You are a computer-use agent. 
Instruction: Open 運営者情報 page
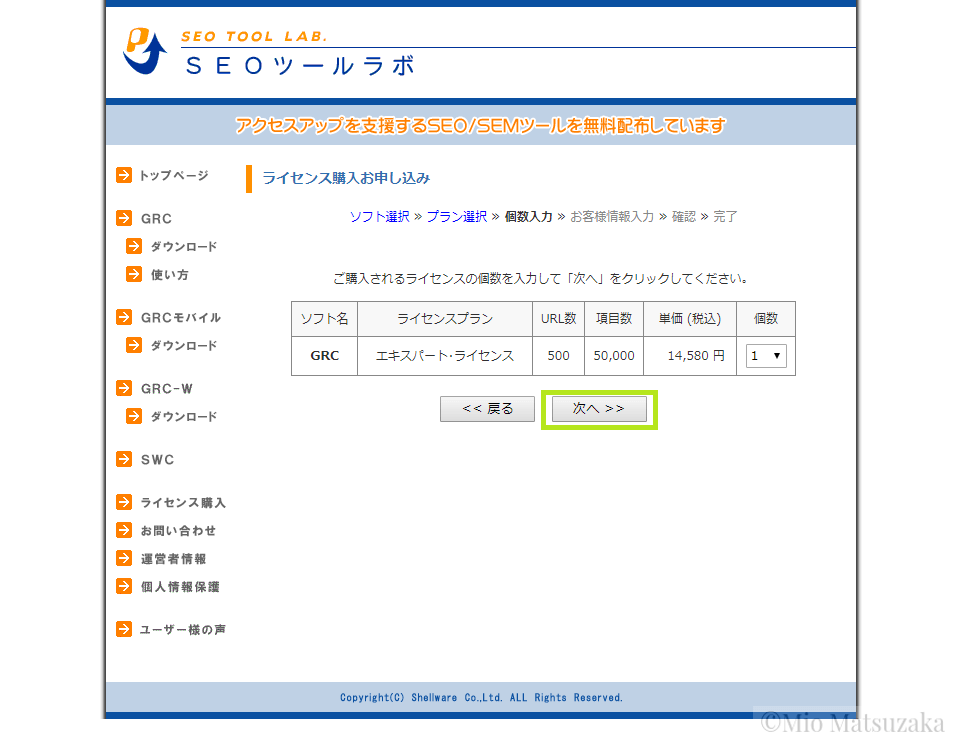(x=173, y=559)
